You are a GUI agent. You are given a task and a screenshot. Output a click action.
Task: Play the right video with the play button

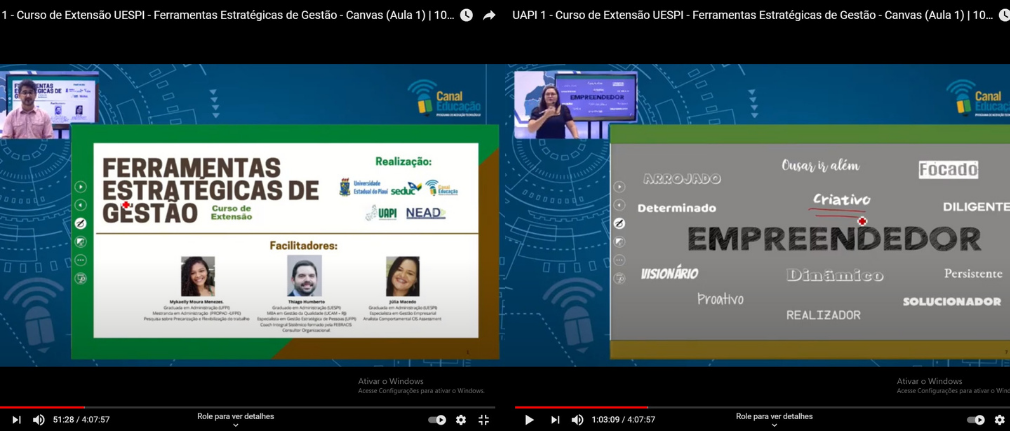click(529, 419)
